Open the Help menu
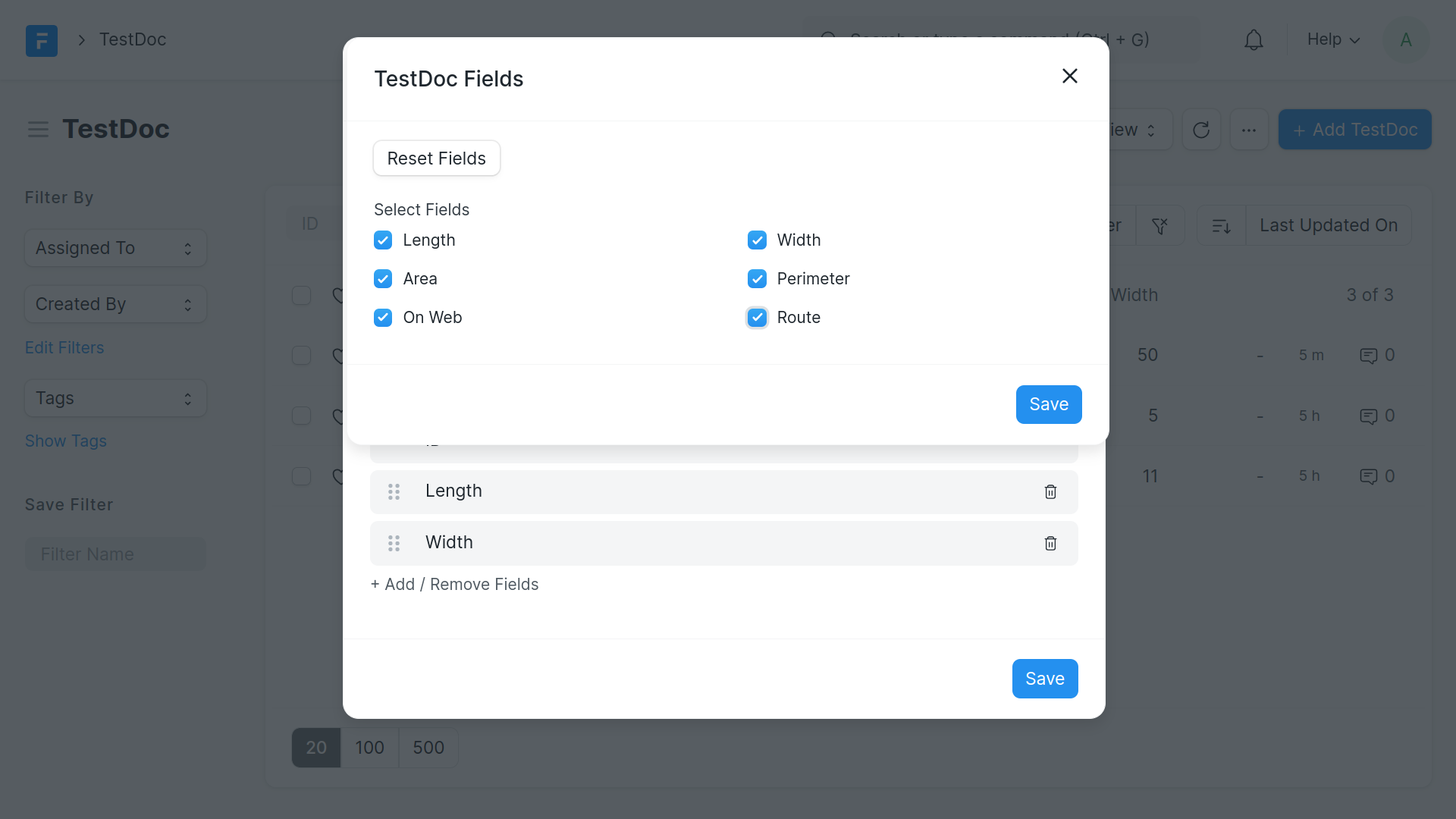 point(1333,40)
